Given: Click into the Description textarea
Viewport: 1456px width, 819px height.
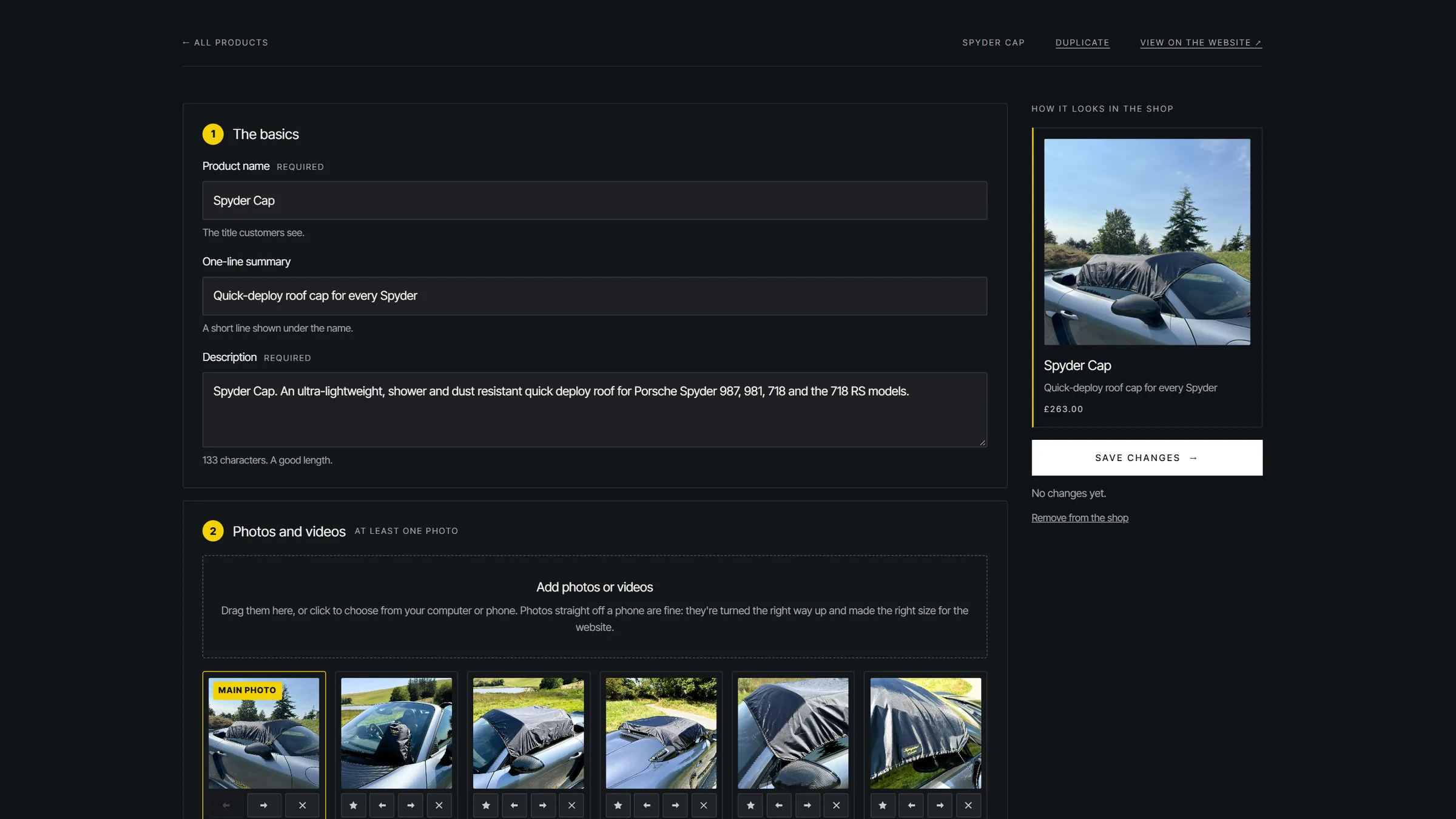Looking at the screenshot, I should tap(595, 409).
